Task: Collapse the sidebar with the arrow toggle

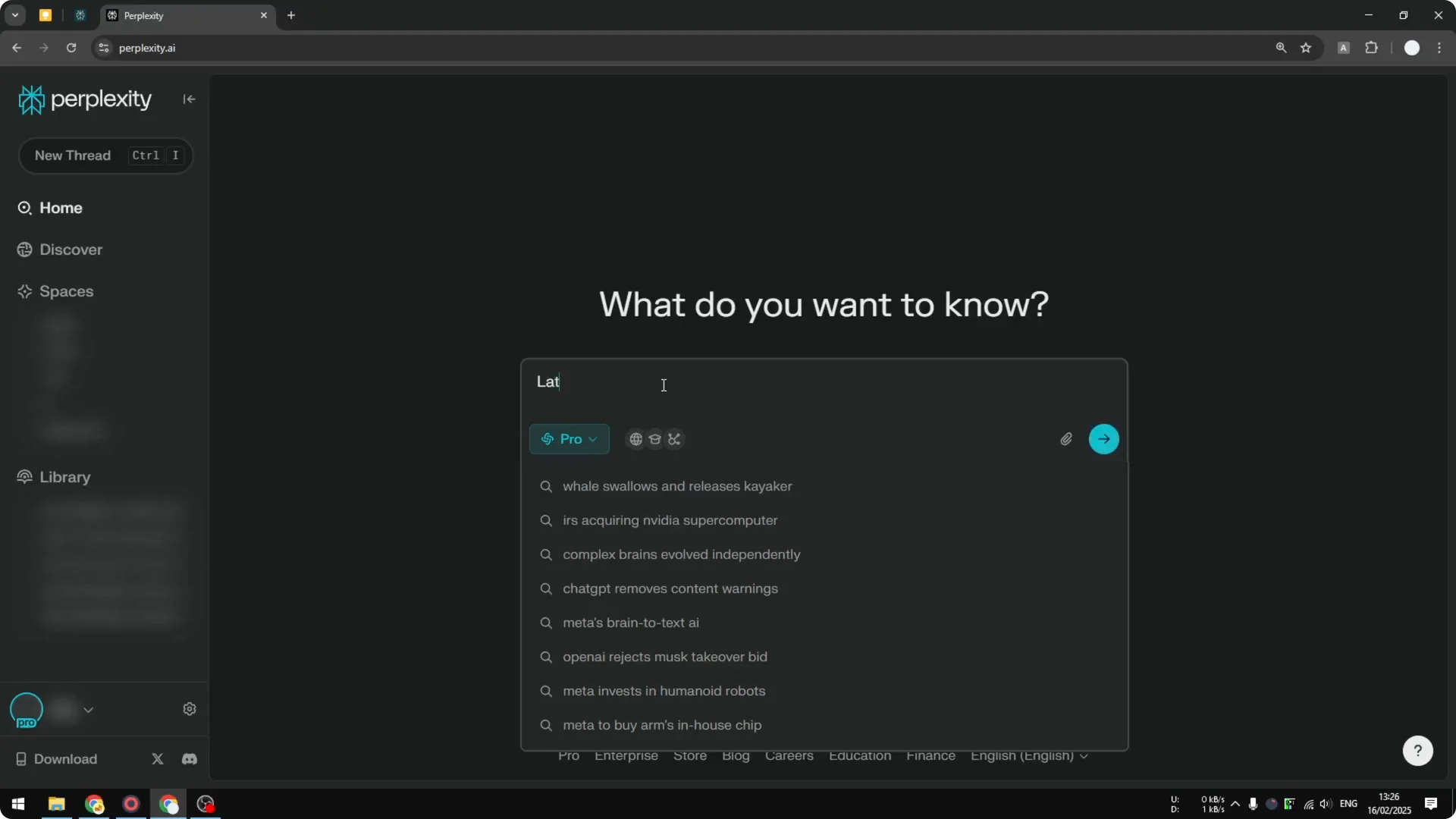Action: (188, 99)
